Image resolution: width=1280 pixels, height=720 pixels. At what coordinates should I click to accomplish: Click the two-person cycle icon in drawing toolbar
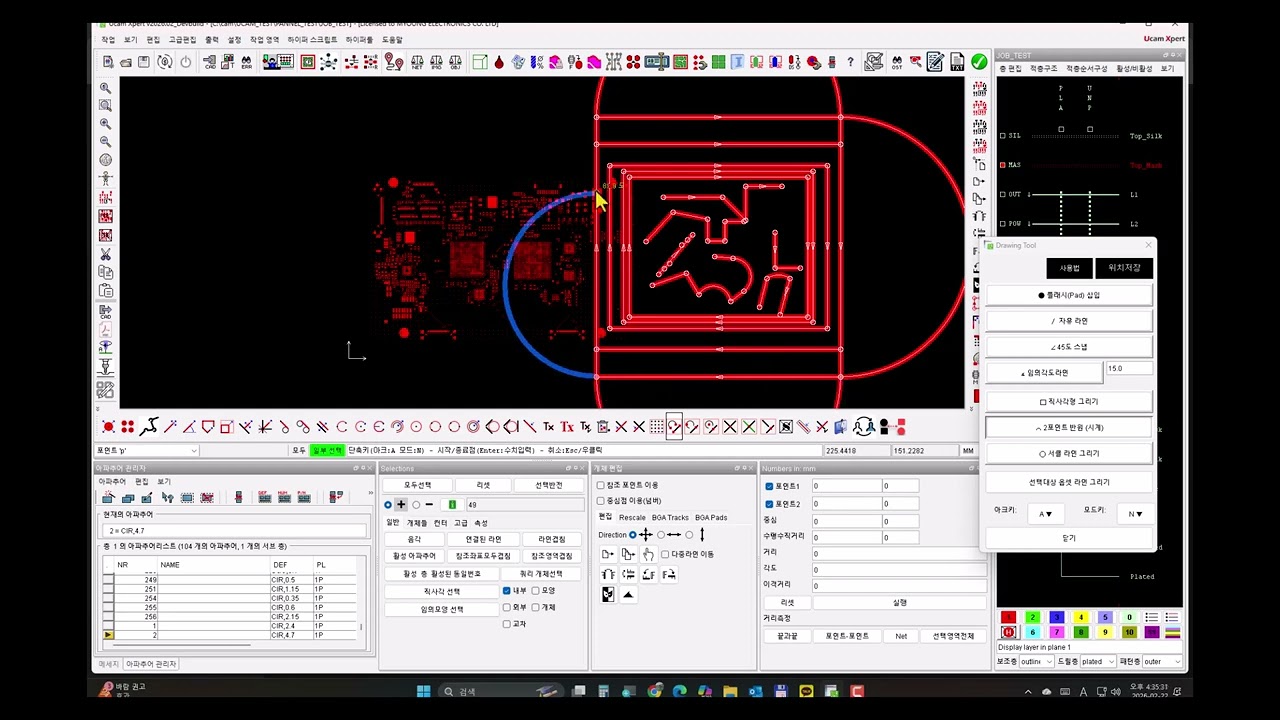coord(863,427)
